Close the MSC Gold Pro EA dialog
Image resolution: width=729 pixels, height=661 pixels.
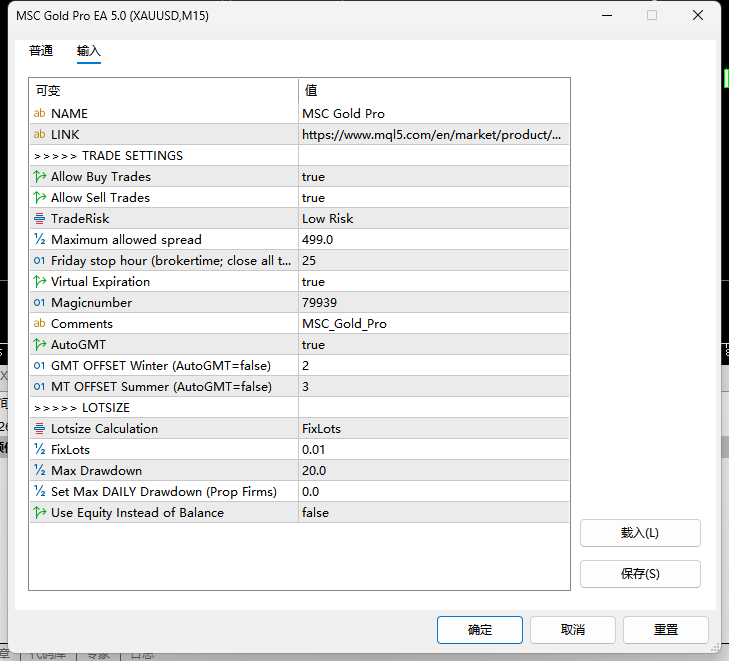click(697, 15)
